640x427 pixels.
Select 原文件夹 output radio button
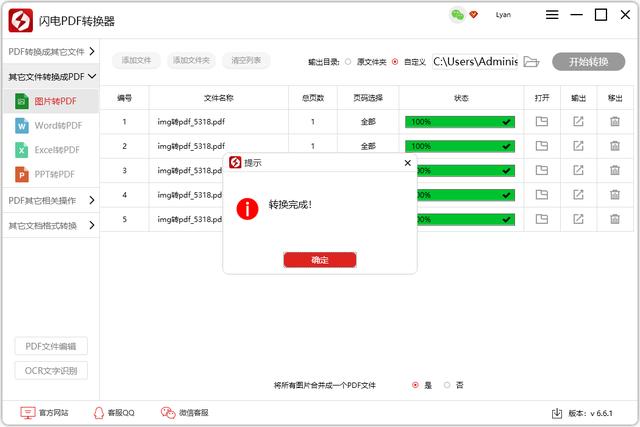coord(348,62)
